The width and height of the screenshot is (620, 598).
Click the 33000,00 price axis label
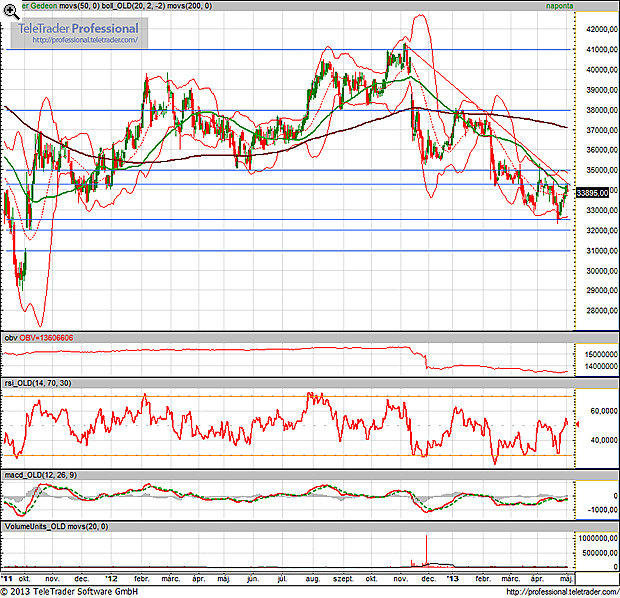tap(602, 210)
